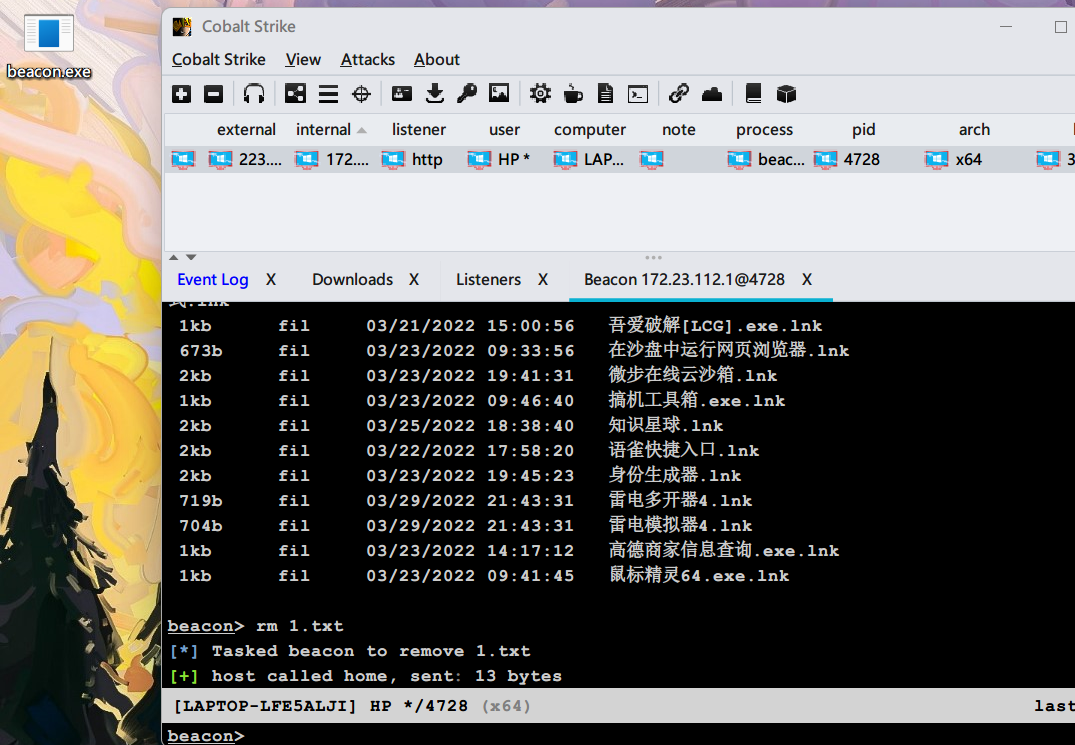Sort sessions by process column header

click(764, 130)
